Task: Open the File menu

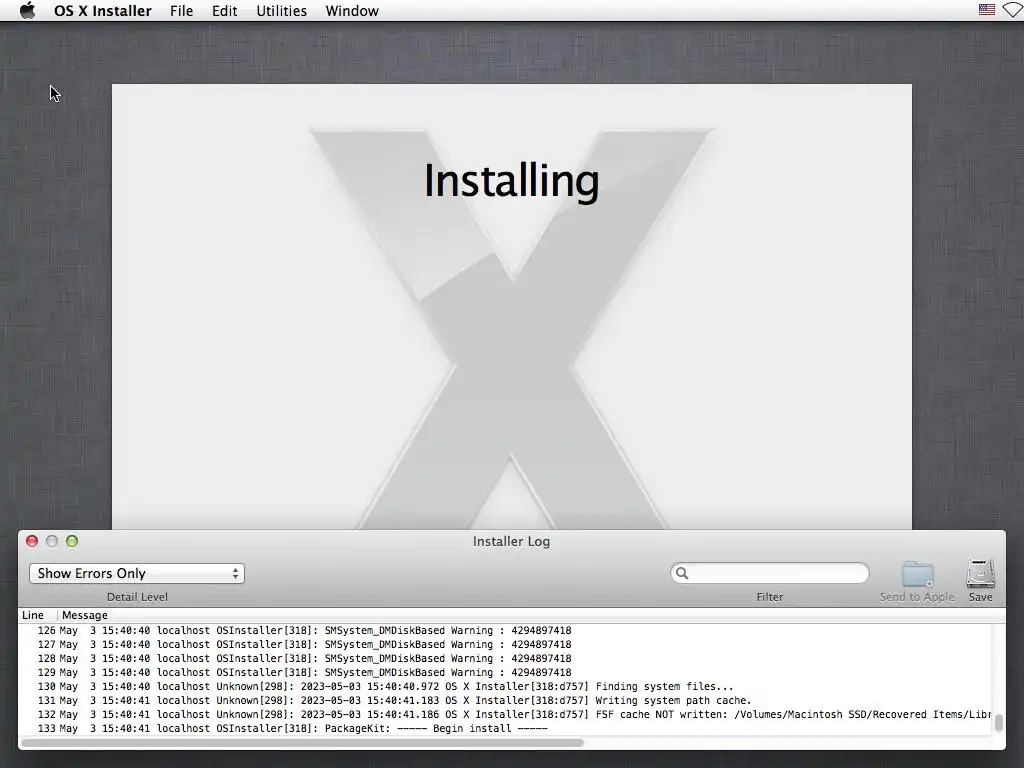Action: [x=182, y=11]
